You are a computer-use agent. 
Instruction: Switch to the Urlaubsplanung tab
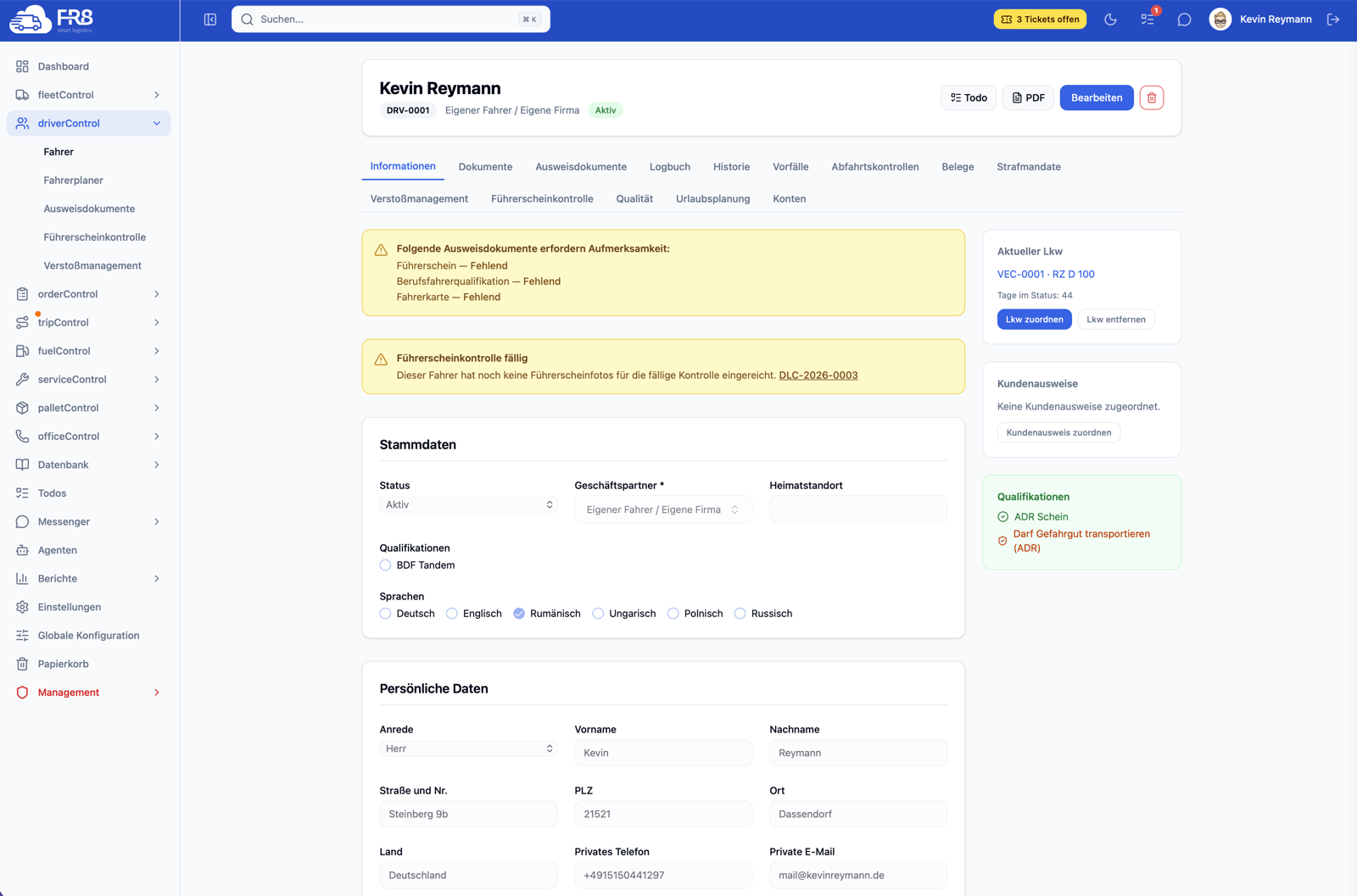(713, 199)
